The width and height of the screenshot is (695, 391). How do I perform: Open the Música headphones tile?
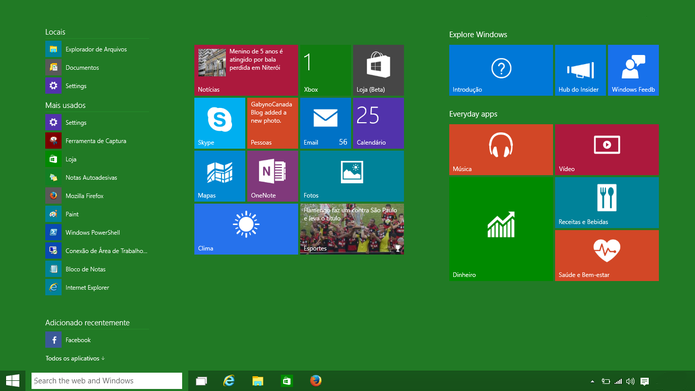point(501,149)
